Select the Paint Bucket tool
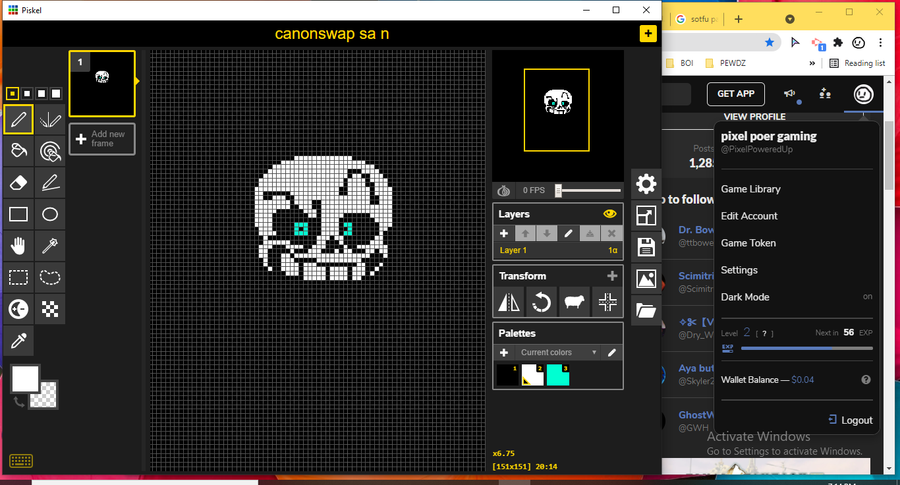 tap(18, 151)
